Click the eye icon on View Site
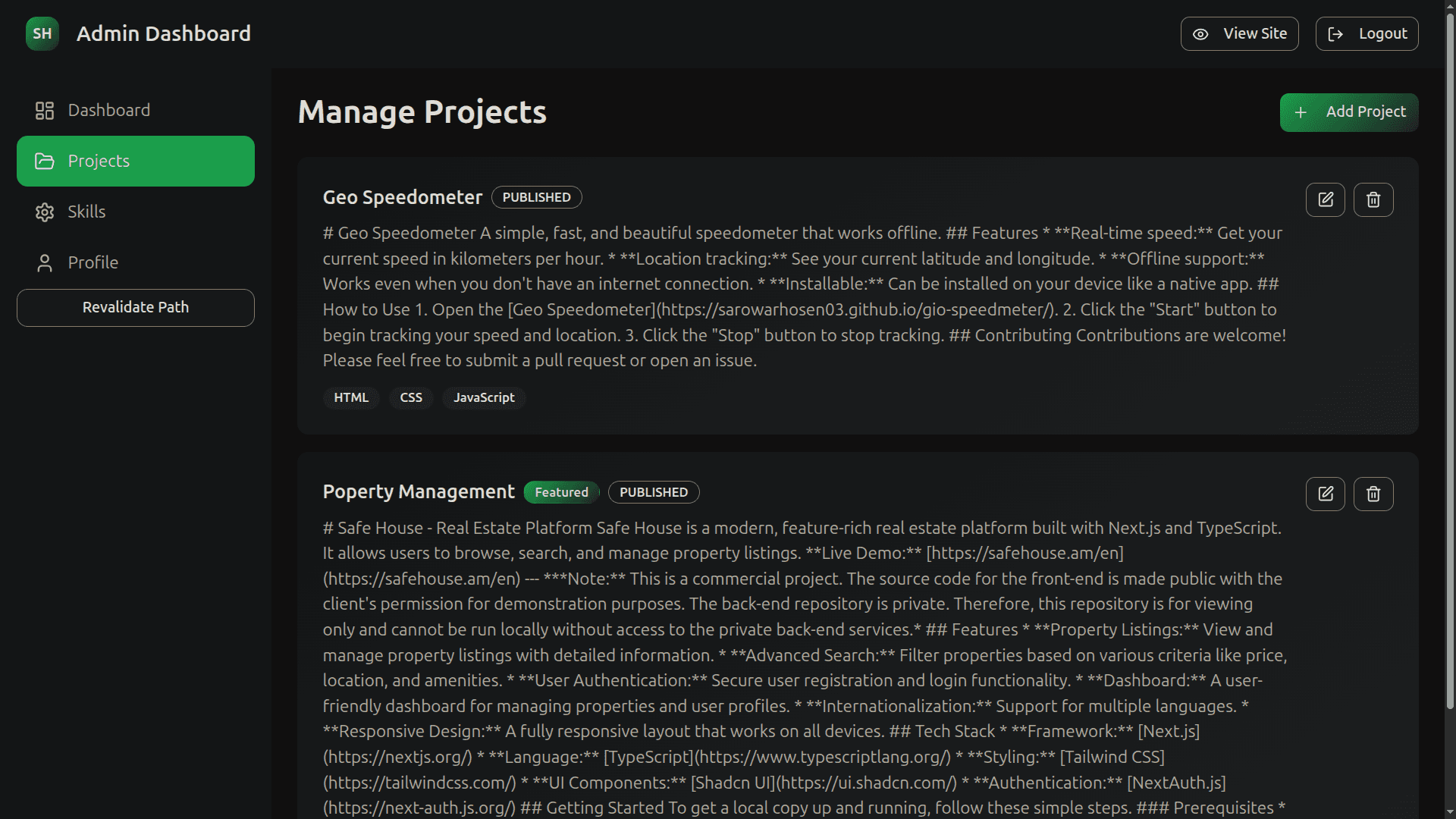Screen dimensions: 1456x819 [x=1200, y=34]
